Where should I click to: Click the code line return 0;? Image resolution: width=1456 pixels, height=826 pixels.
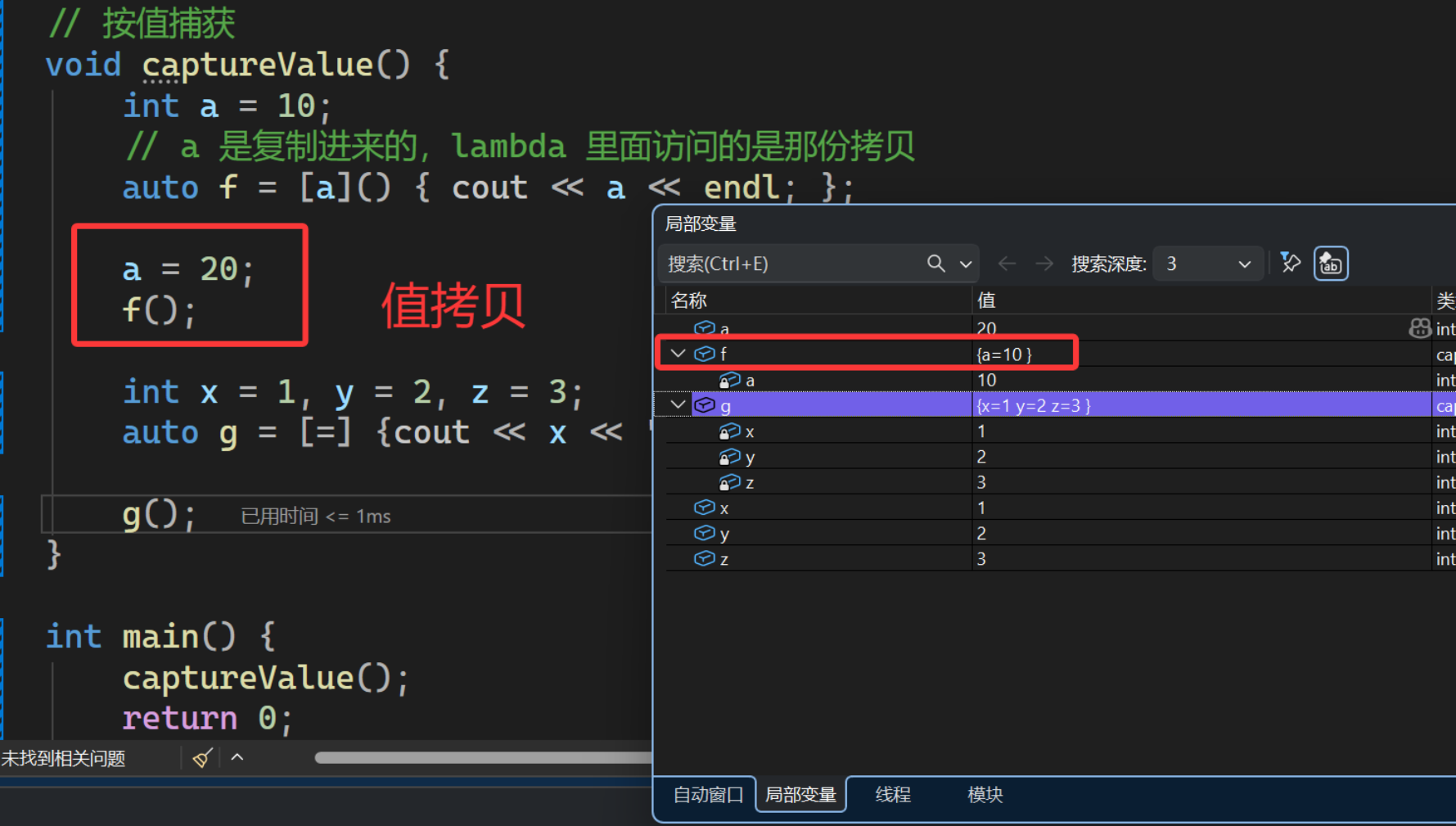[x=207, y=718]
